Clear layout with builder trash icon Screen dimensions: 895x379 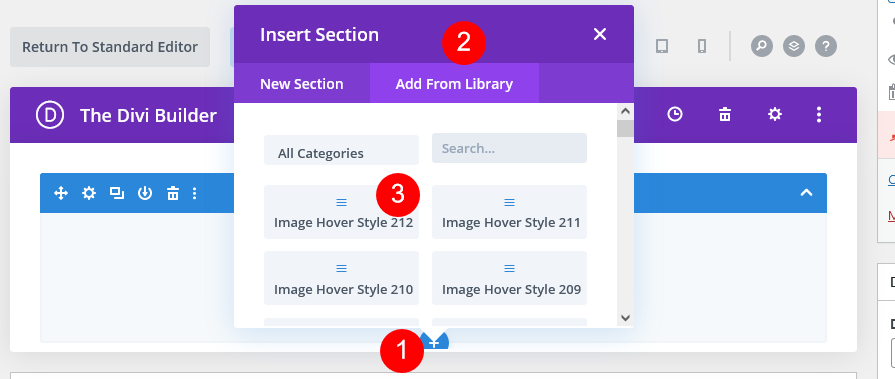coord(725,115)
